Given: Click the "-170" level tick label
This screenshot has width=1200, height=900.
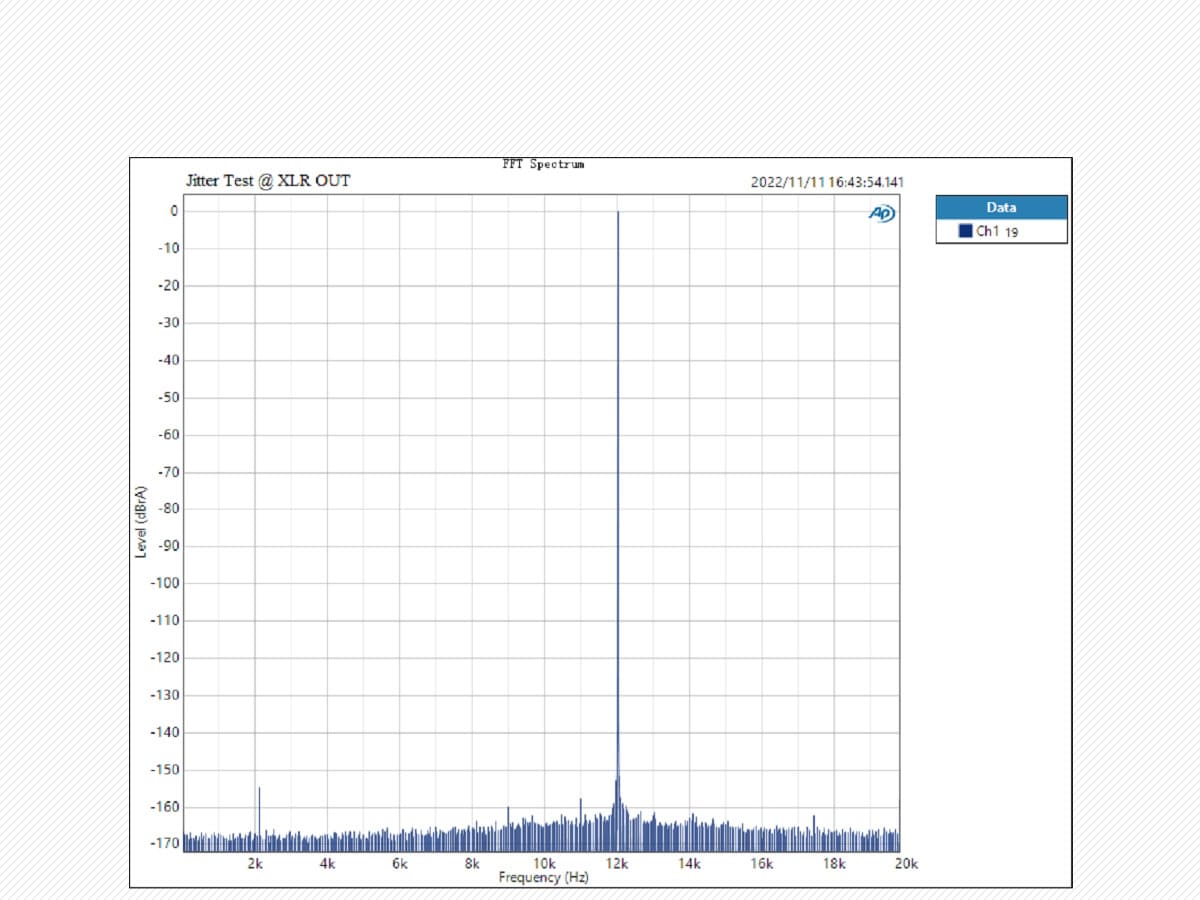Looking at the screenshot, I should point(165,844).
